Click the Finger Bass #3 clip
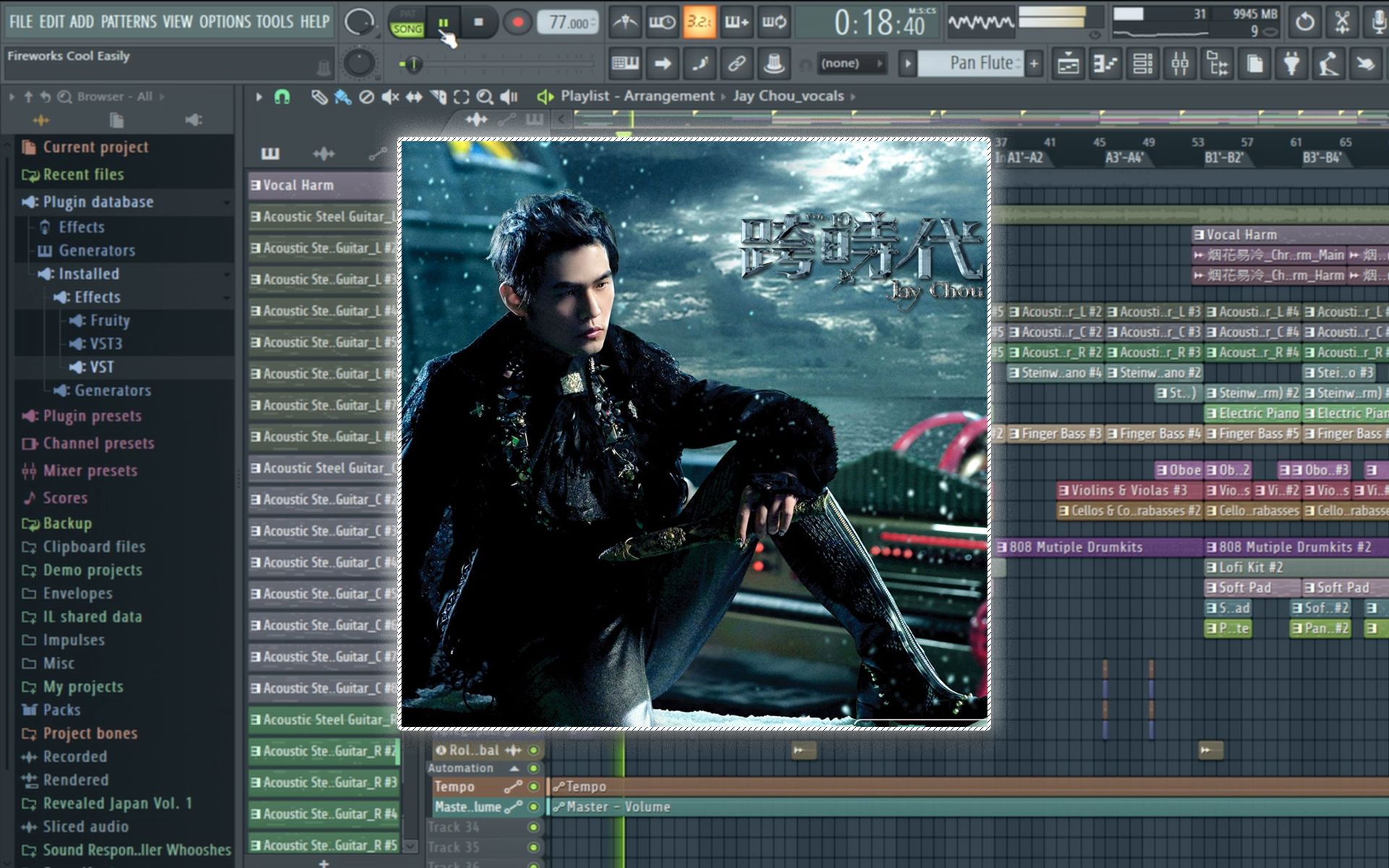 pyautogui.click(x=1055, y=434)
